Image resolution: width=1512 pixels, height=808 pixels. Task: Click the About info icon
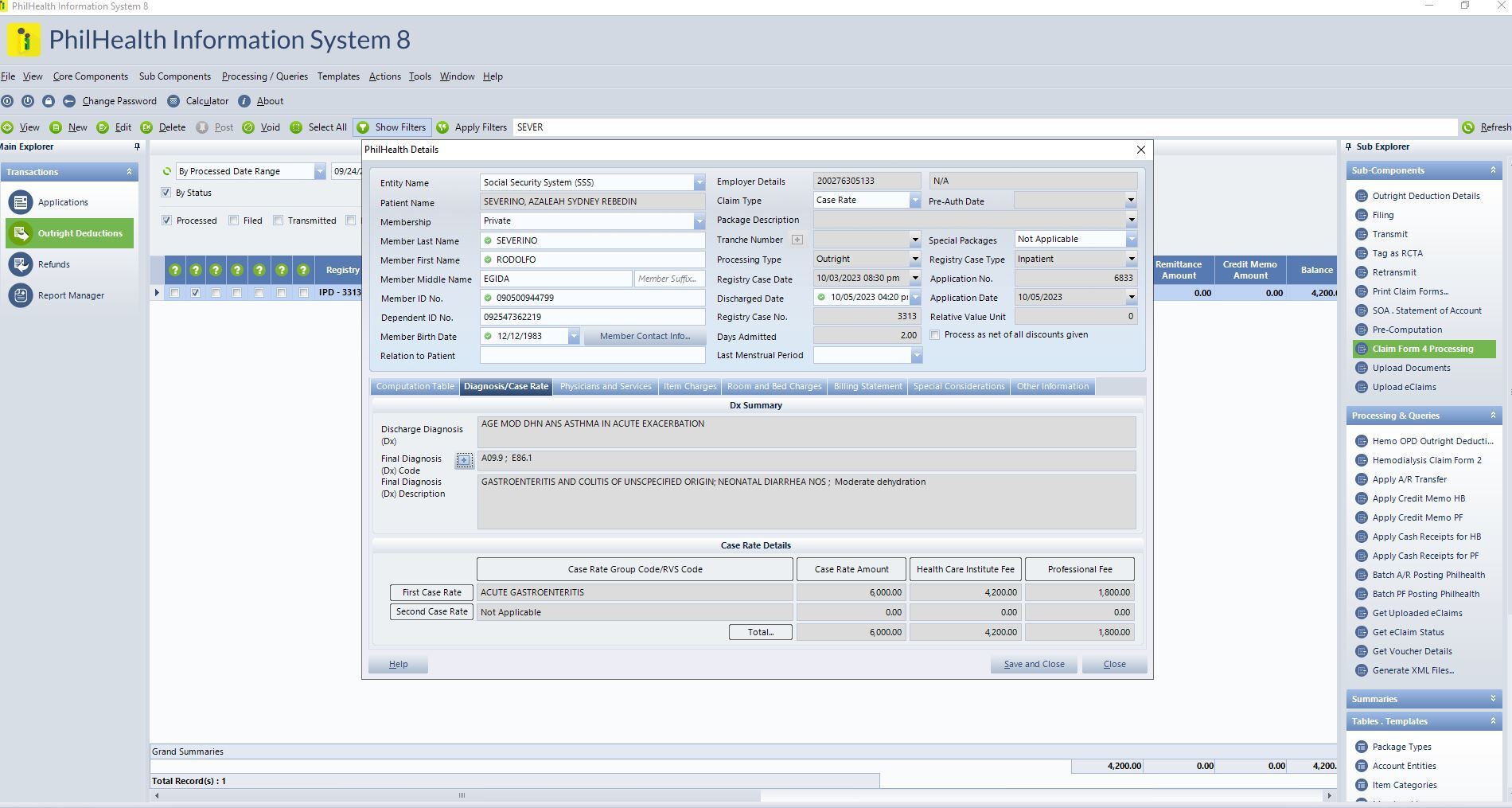click(244, 101)
